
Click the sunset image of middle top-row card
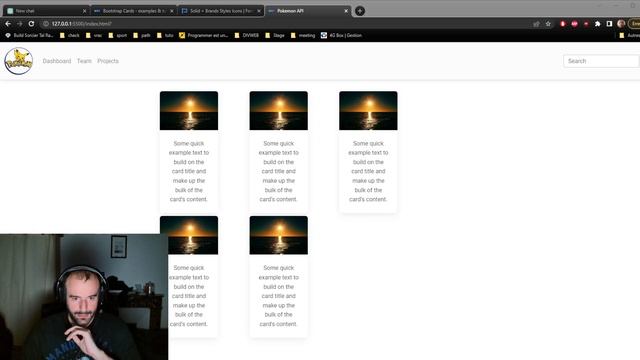coord(279,111)
